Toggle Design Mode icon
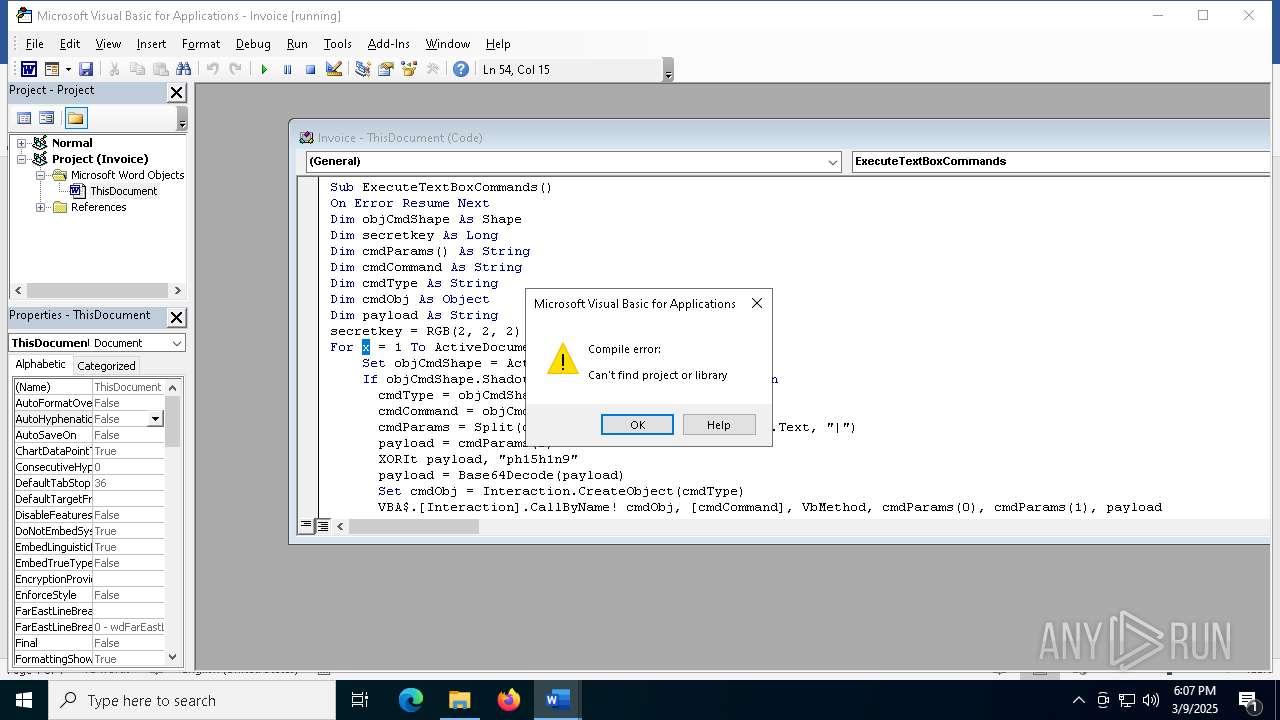Image resolution: width=1280 pixels, height=720 pixels. click(x=334, y=69)
